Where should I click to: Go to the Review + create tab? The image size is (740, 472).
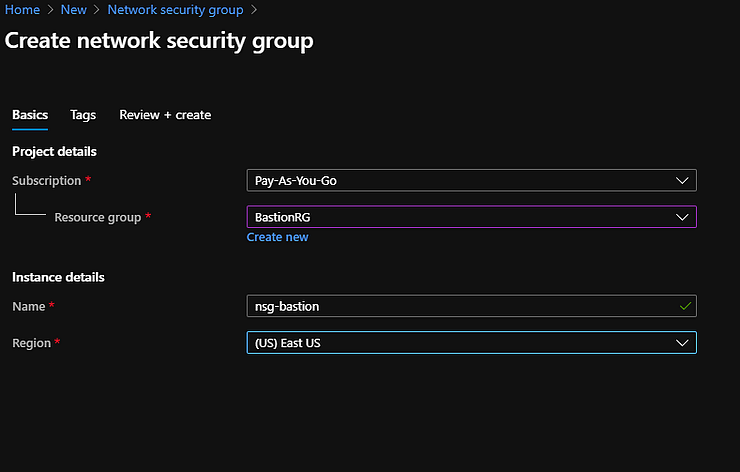tap(165, 115)
